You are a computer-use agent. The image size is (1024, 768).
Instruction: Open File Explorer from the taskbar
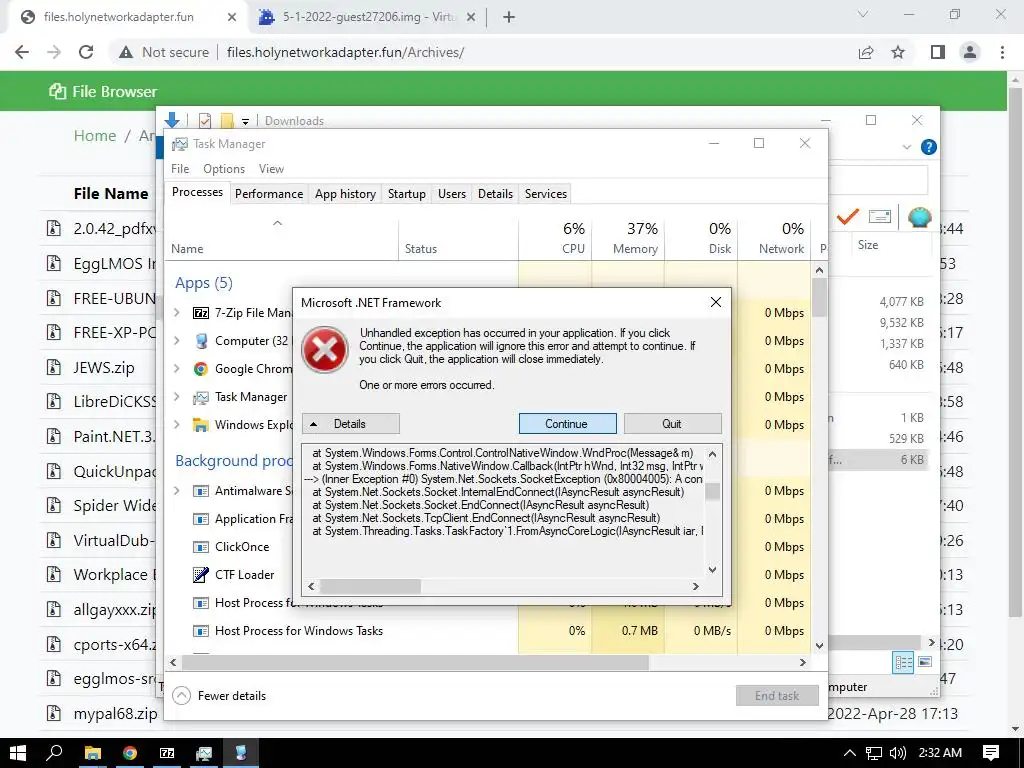[93, 753]
